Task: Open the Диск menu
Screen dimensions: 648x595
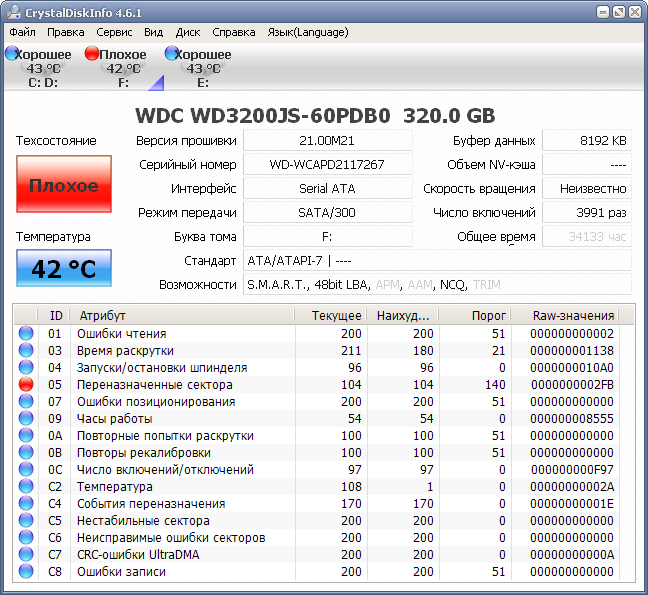Action: point(188,32)
